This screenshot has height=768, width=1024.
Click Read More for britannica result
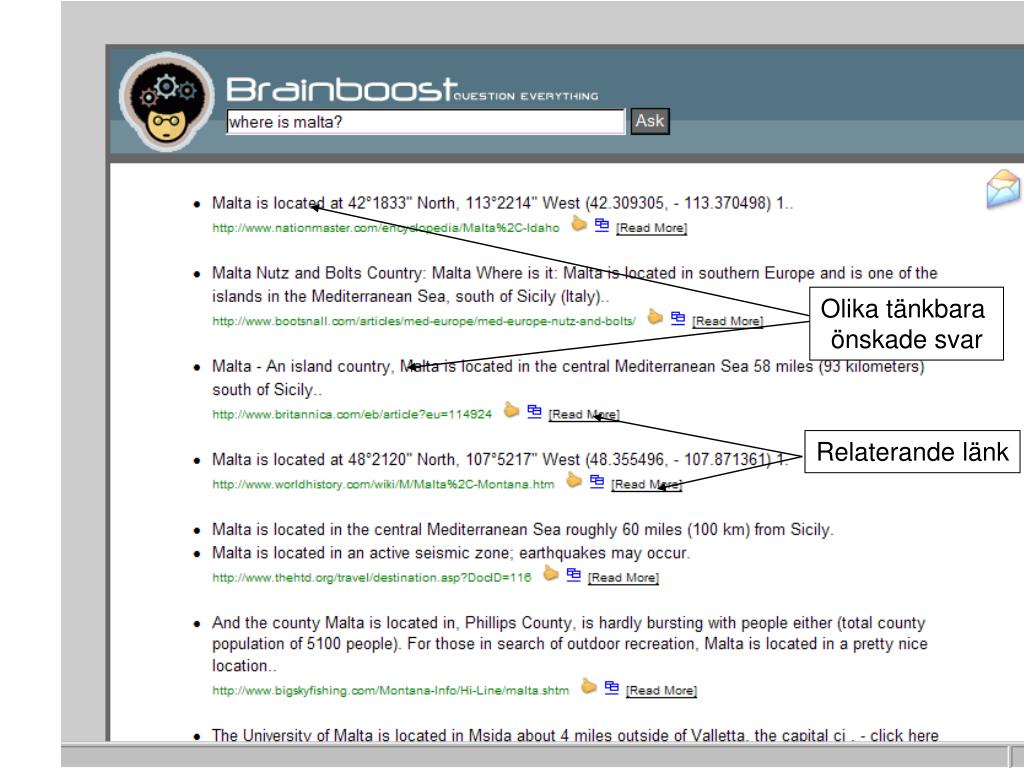pos(584,414)
